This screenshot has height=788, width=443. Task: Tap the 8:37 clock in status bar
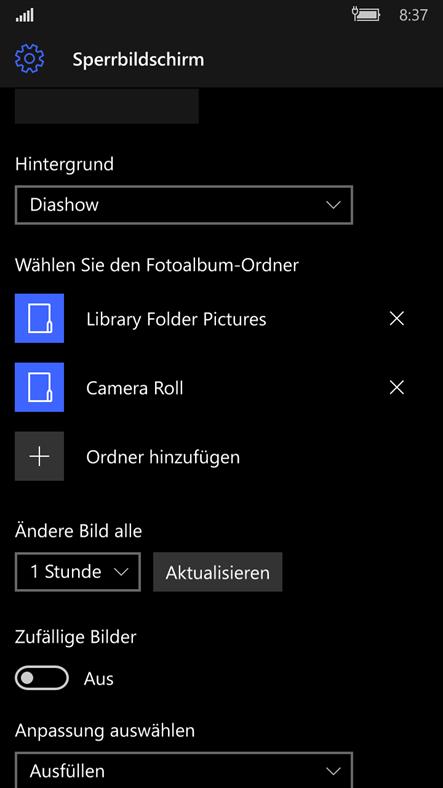(x=413, y=15)
